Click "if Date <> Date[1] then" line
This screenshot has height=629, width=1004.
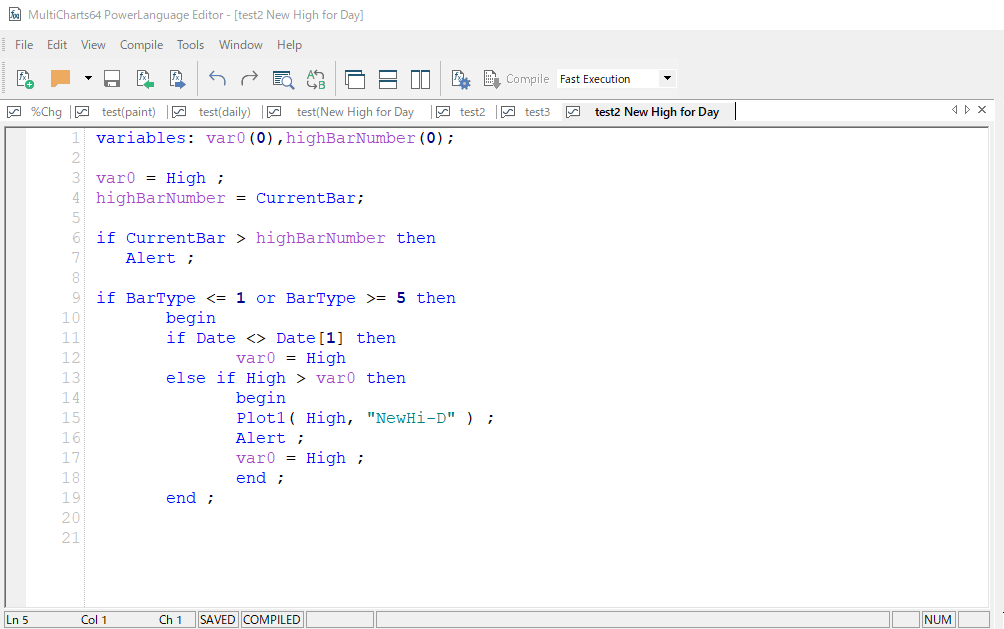tap(280, 338)
